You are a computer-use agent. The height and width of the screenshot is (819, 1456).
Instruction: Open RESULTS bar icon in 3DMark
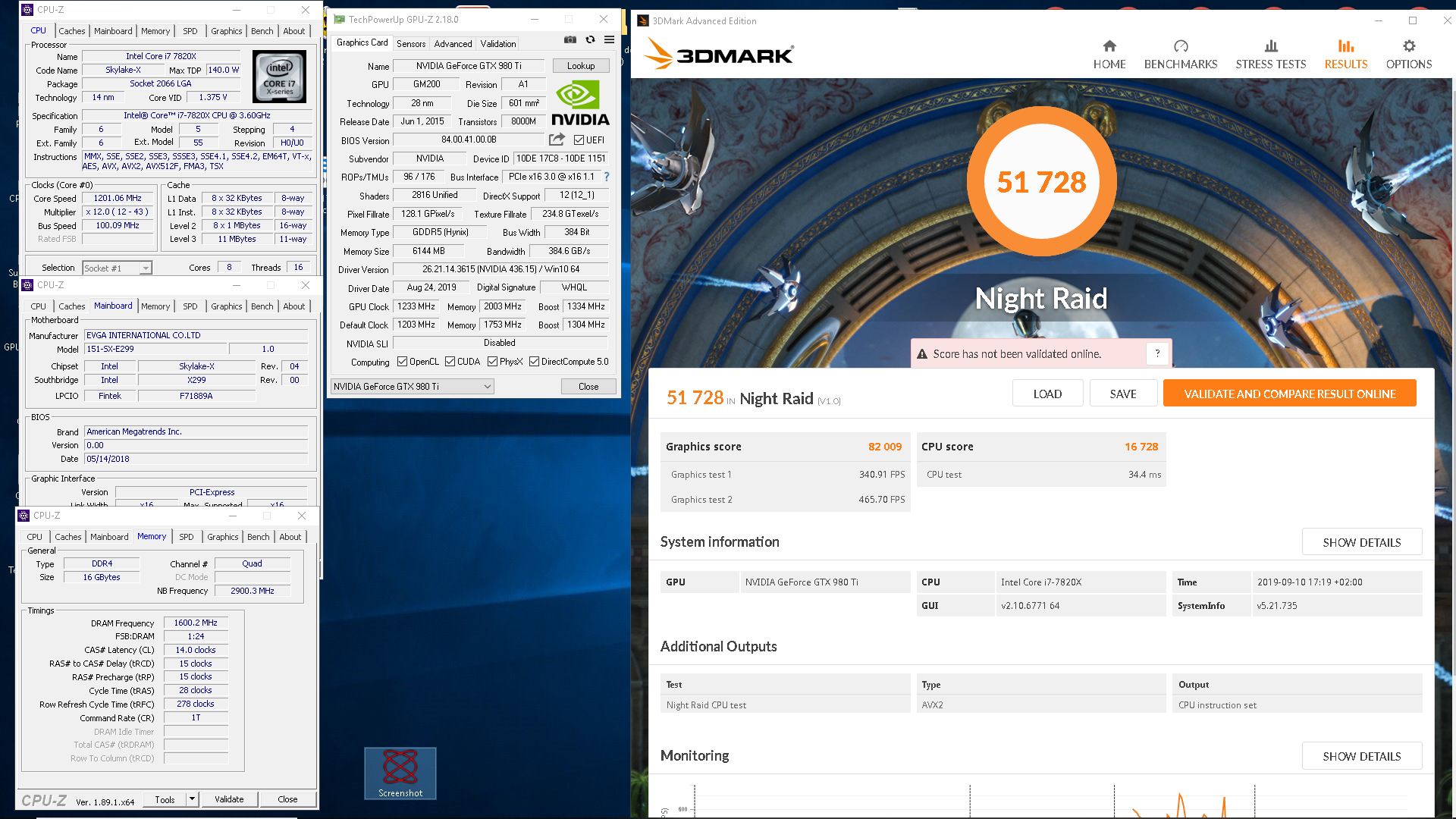(1346, 46)
